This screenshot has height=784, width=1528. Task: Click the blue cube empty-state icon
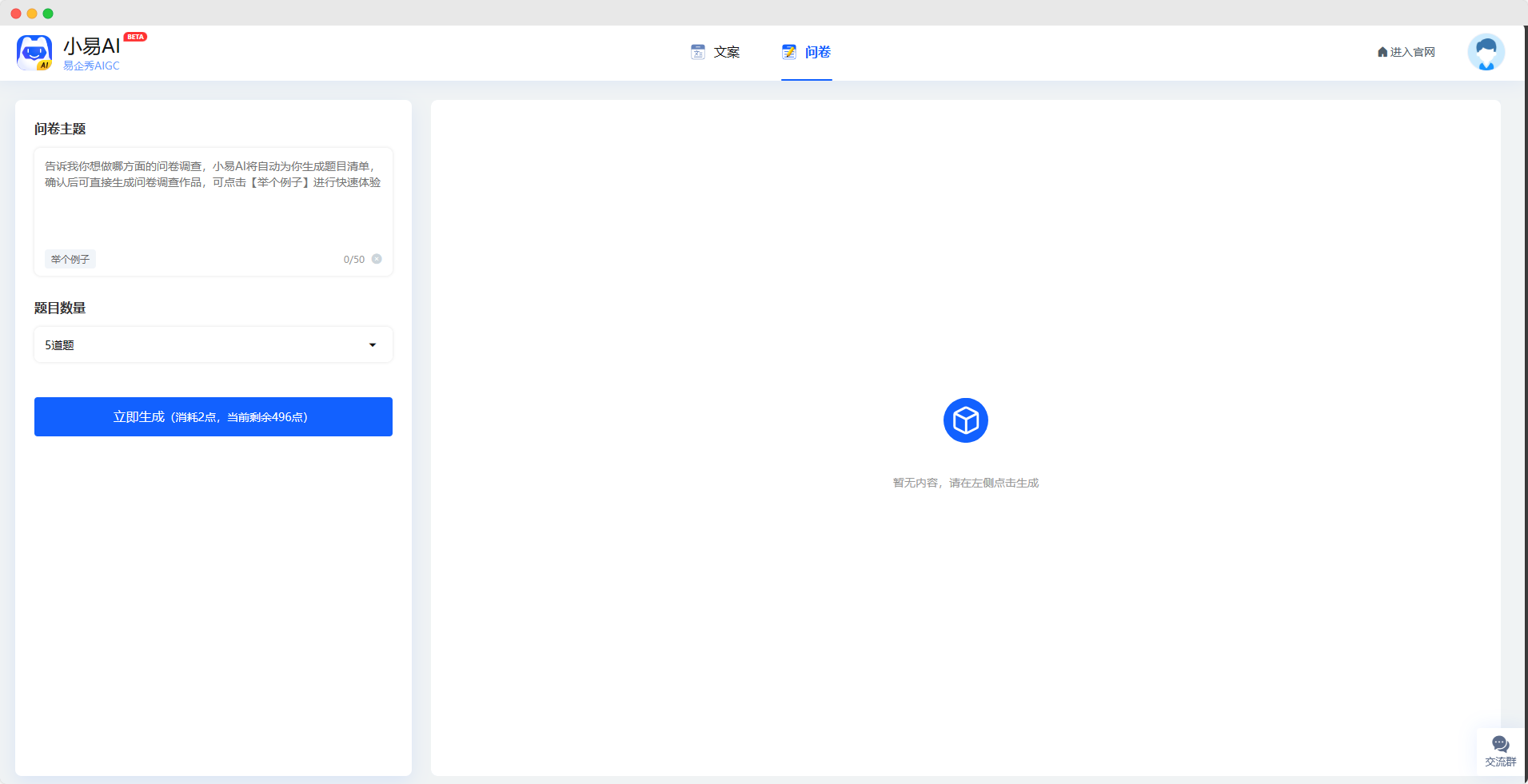coord(966,420)
